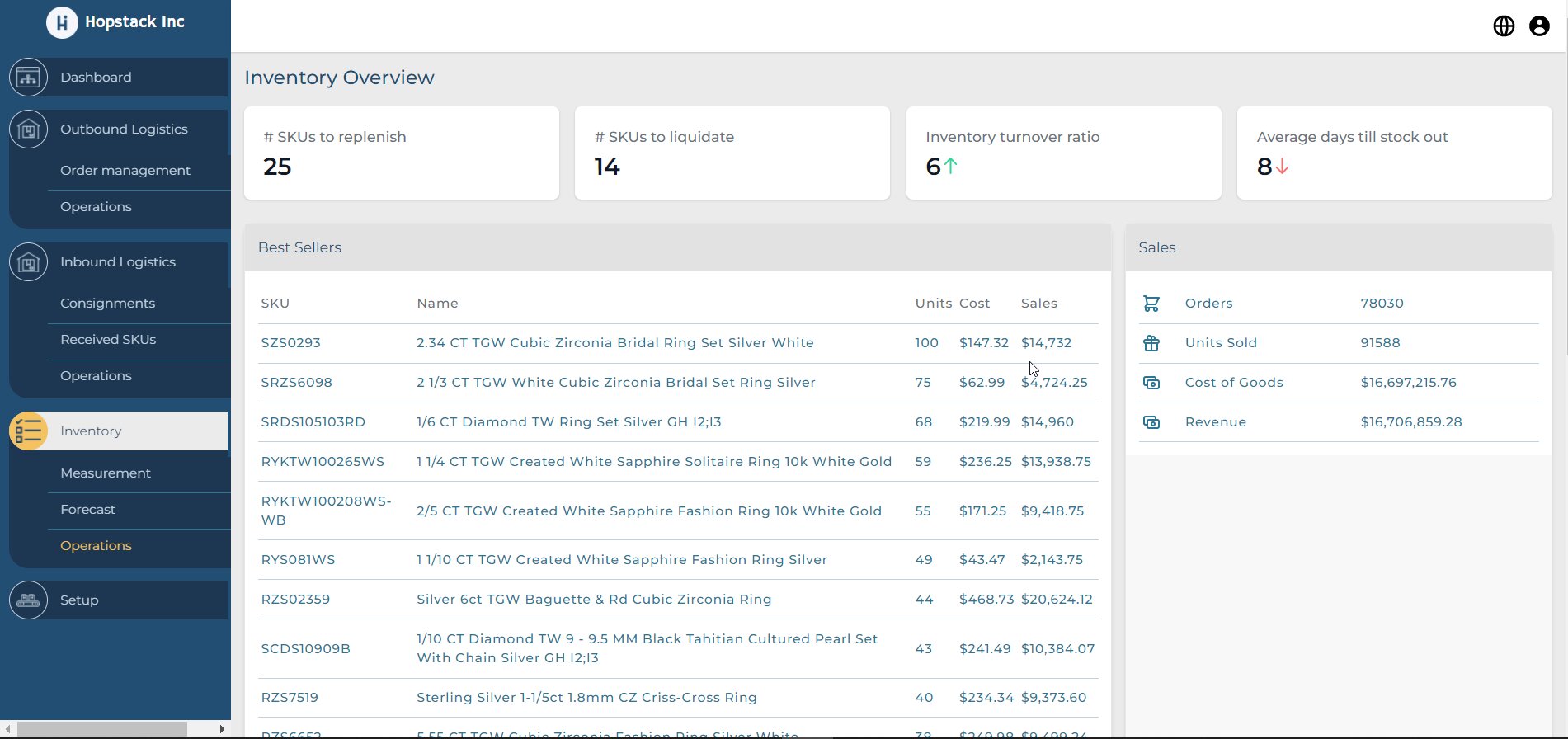Open the SKUs to replenish card
This screenshot has width=1568, height=739.
(x=401, y=153)
